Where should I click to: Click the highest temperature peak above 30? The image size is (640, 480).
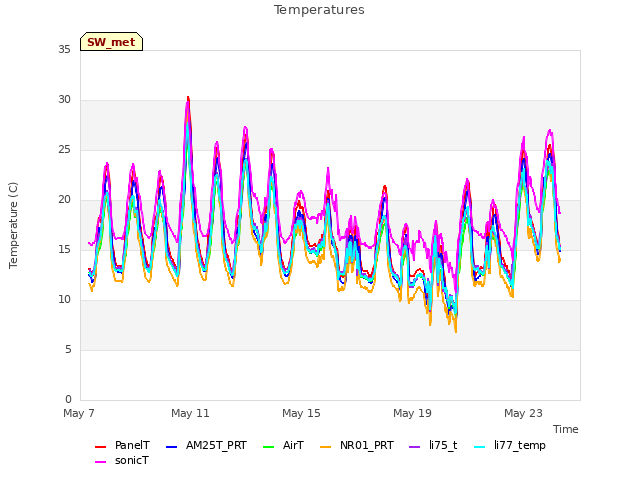pos(188,98)
